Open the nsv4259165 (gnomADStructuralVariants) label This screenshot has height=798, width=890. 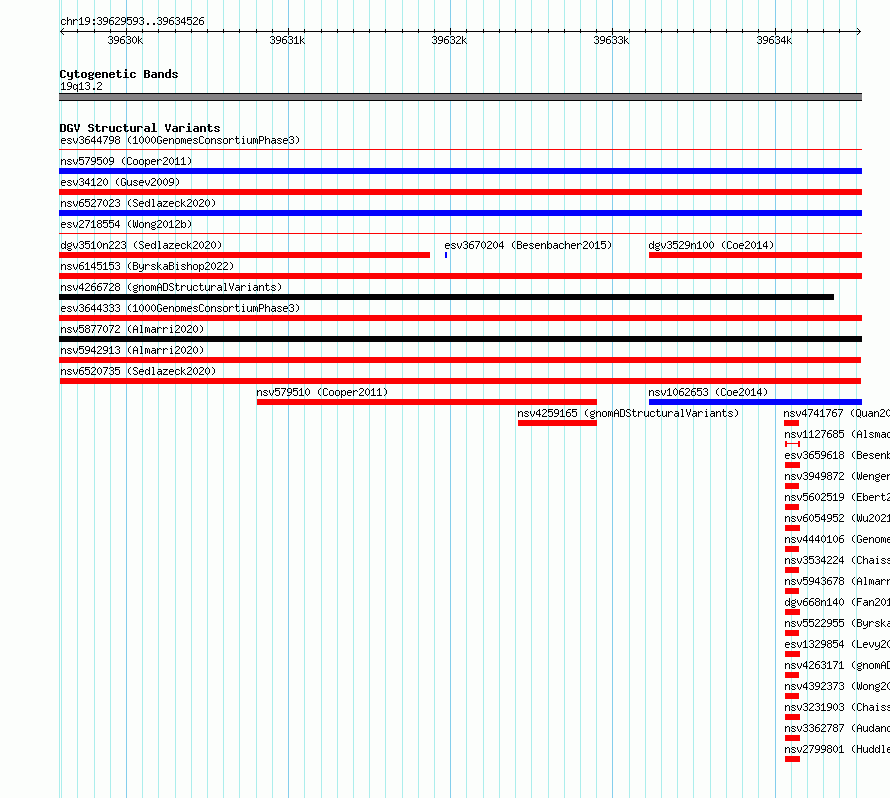[628, 413]
